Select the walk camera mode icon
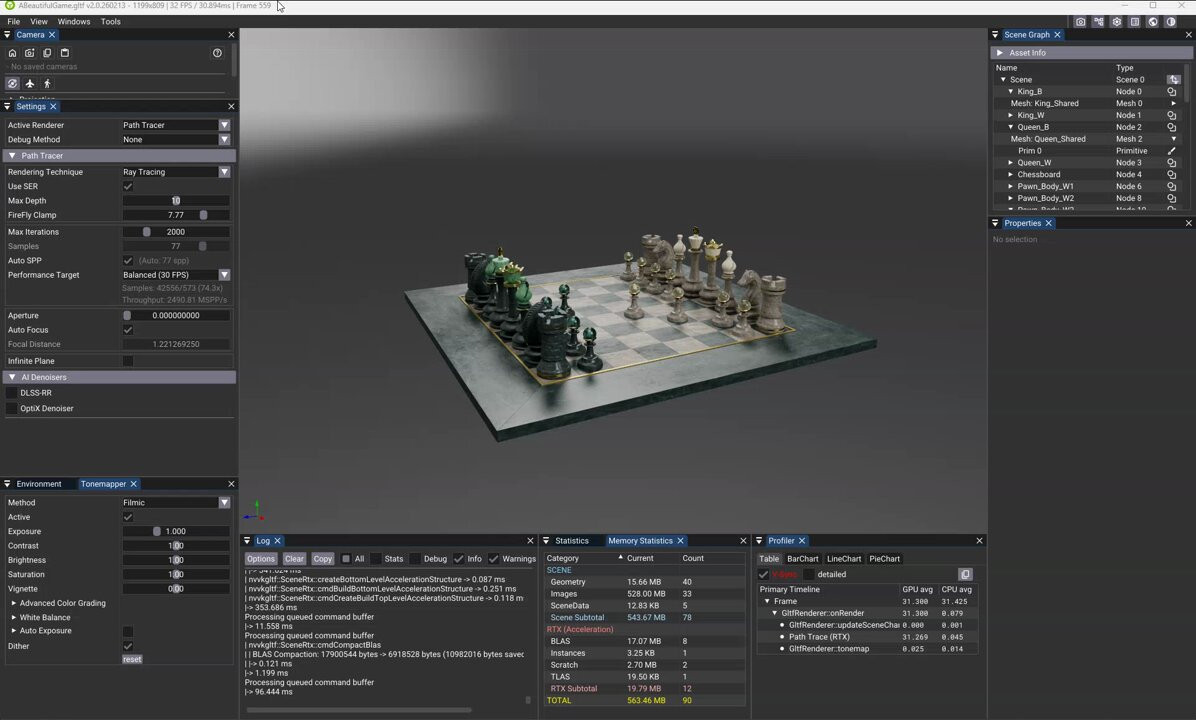Viewport: 1196px width, 720px height. point(47,84)
